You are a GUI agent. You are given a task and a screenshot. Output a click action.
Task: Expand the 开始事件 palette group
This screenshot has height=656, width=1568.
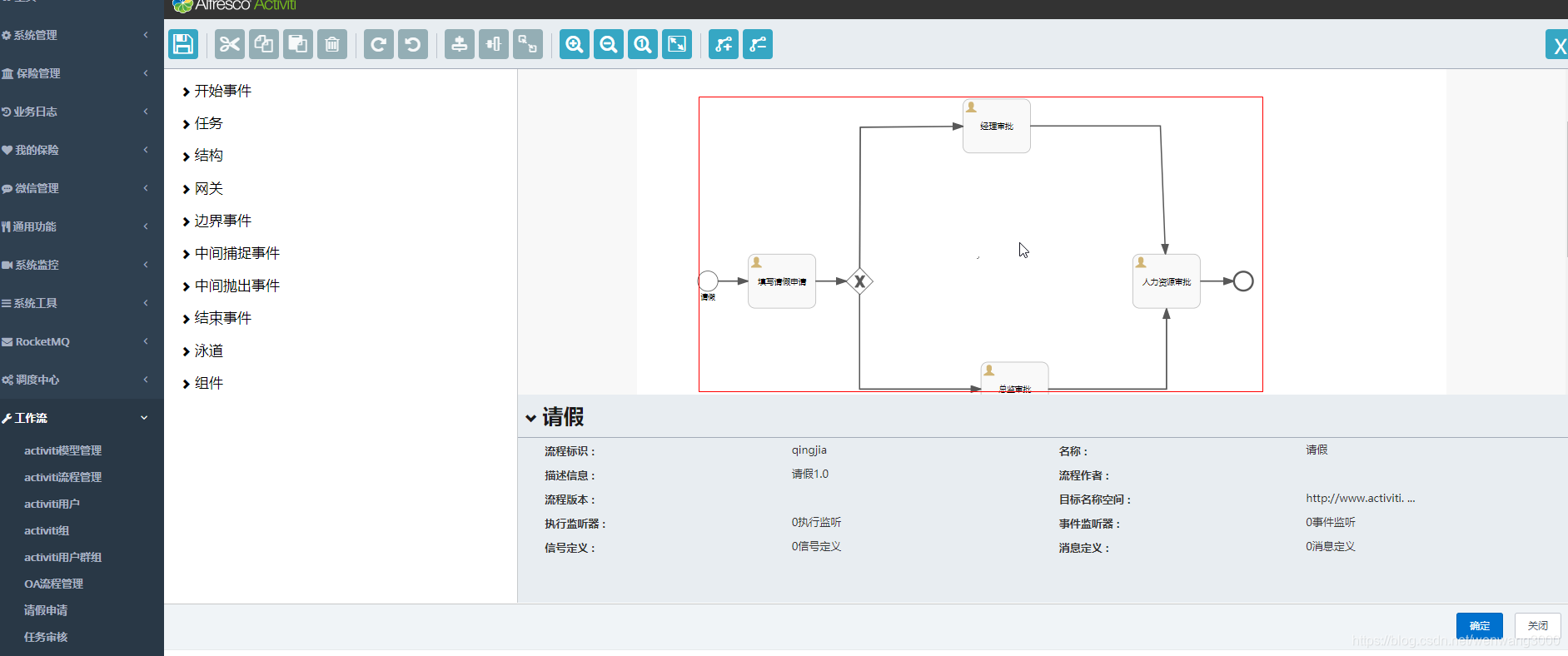217,91
